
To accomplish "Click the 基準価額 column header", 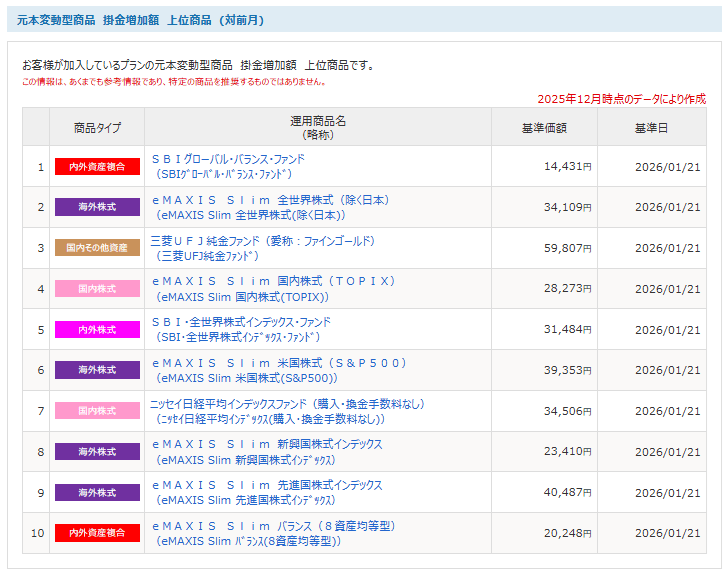I will (544, 128).
